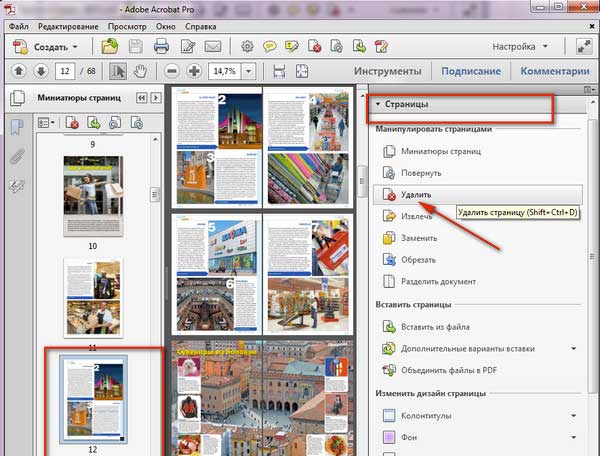Click Вставить из файла option
The image size is (600, 456).
tap(435, 327)
